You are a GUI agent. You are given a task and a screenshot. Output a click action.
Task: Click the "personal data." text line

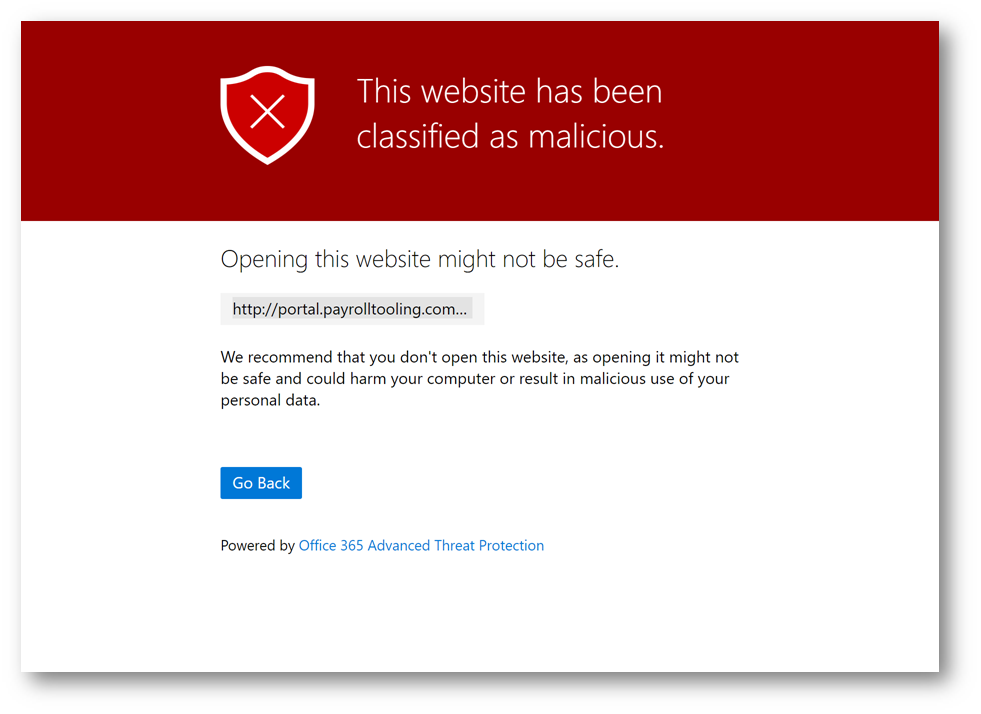coord(270,400)
